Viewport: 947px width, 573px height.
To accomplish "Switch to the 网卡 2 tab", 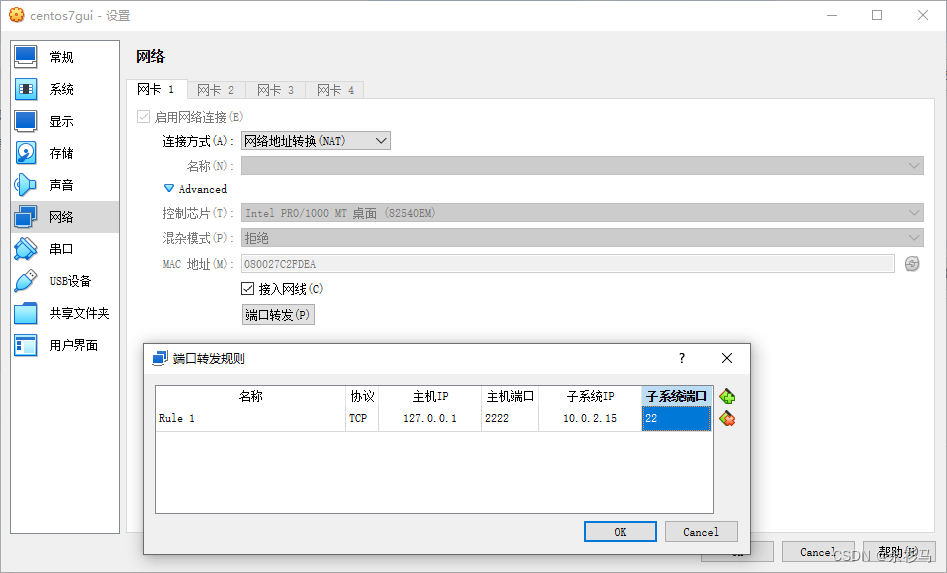I will 215,90.
